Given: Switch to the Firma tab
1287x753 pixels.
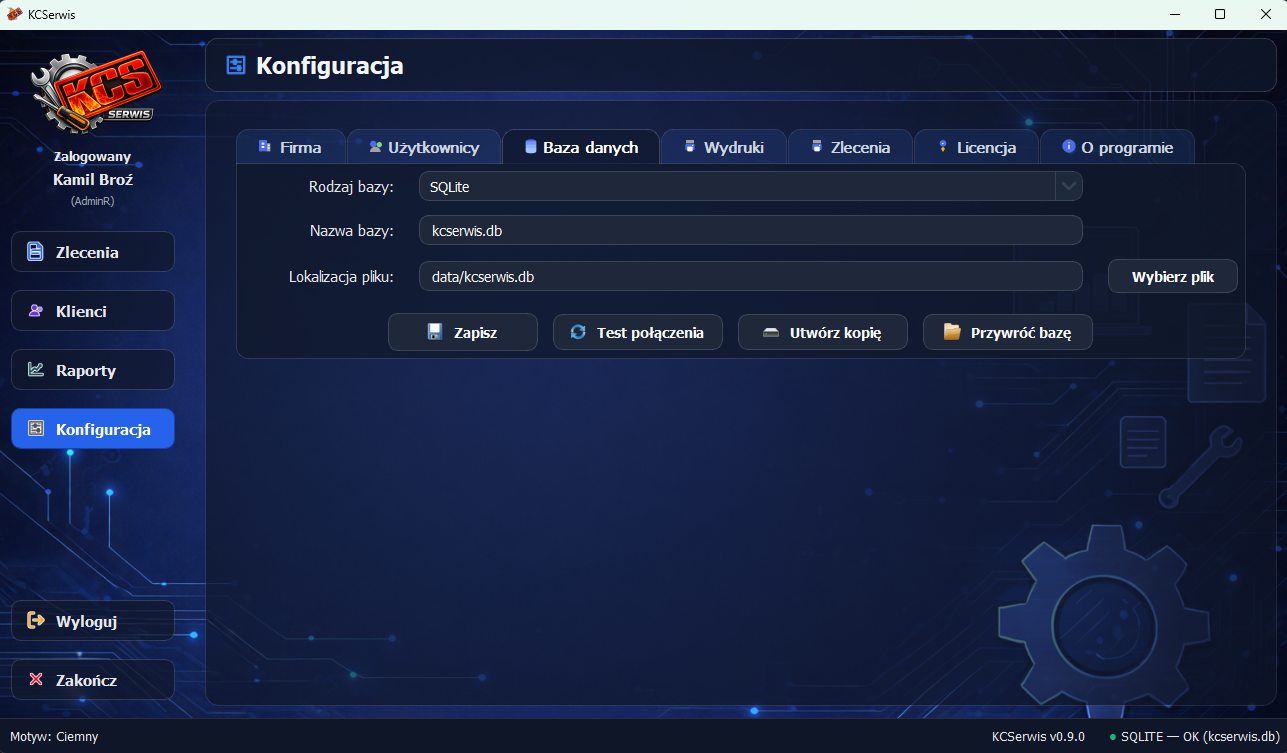Looking at the screenshot, I should coord(290,148).
